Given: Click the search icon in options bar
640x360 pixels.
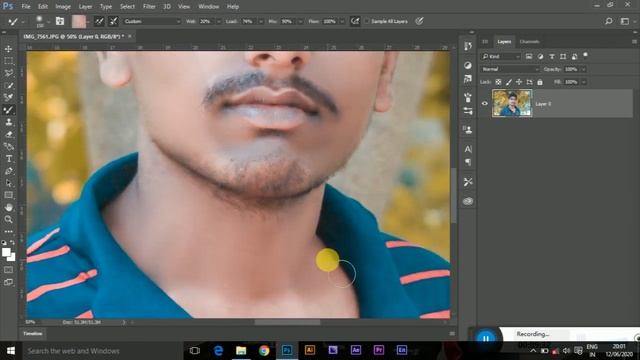Looking at the screenshot, I should click(x=609, y=21).
